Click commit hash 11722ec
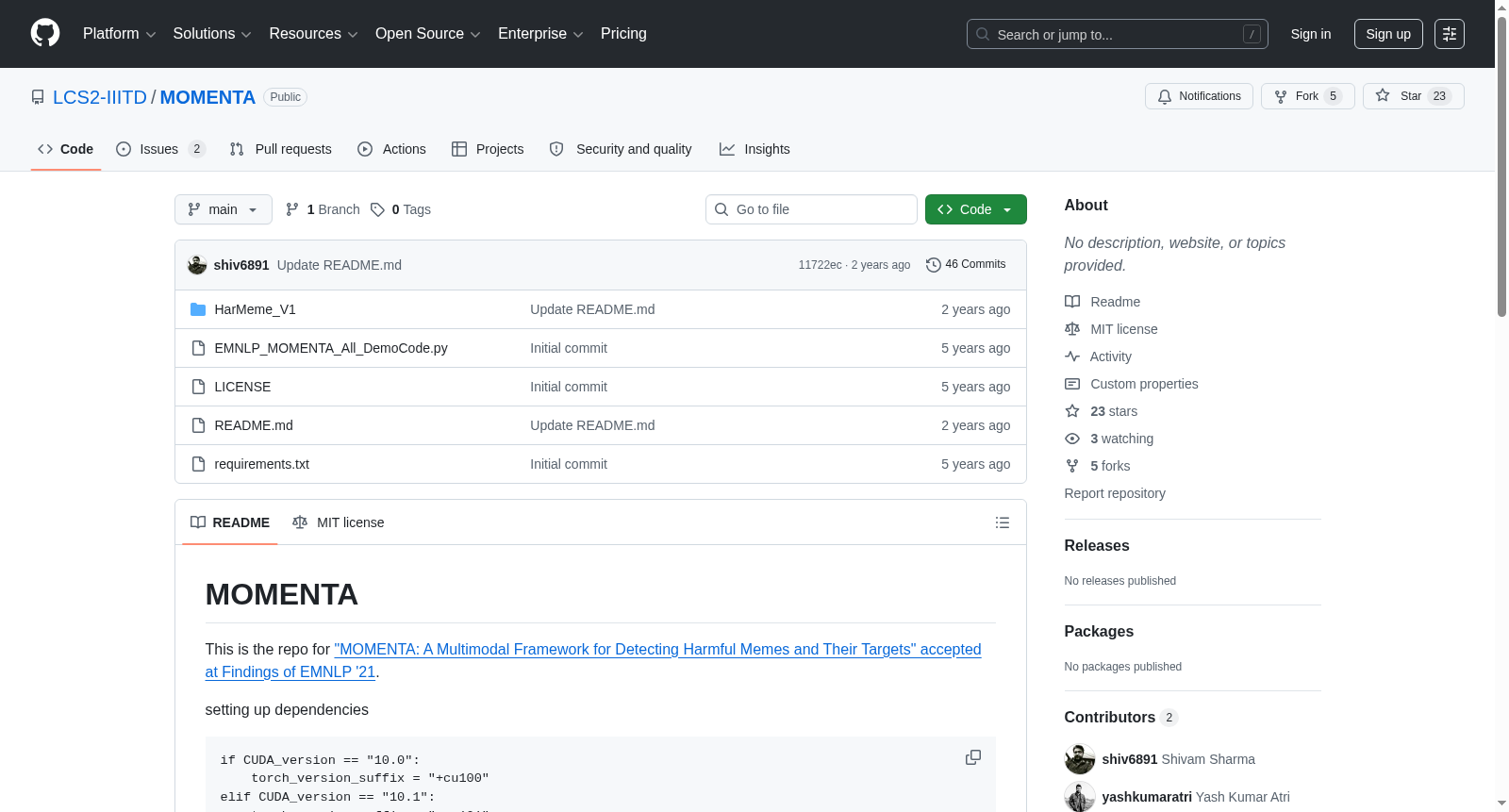The height and width of the screenshot is (812, 1509). (820, 265)
